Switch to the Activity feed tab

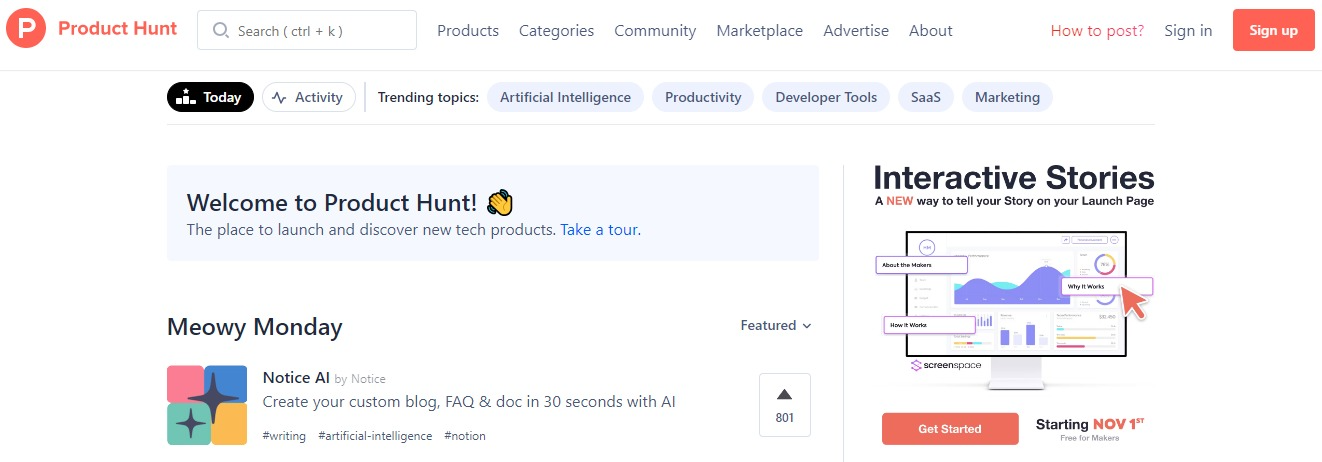click(x=308, y=97)
